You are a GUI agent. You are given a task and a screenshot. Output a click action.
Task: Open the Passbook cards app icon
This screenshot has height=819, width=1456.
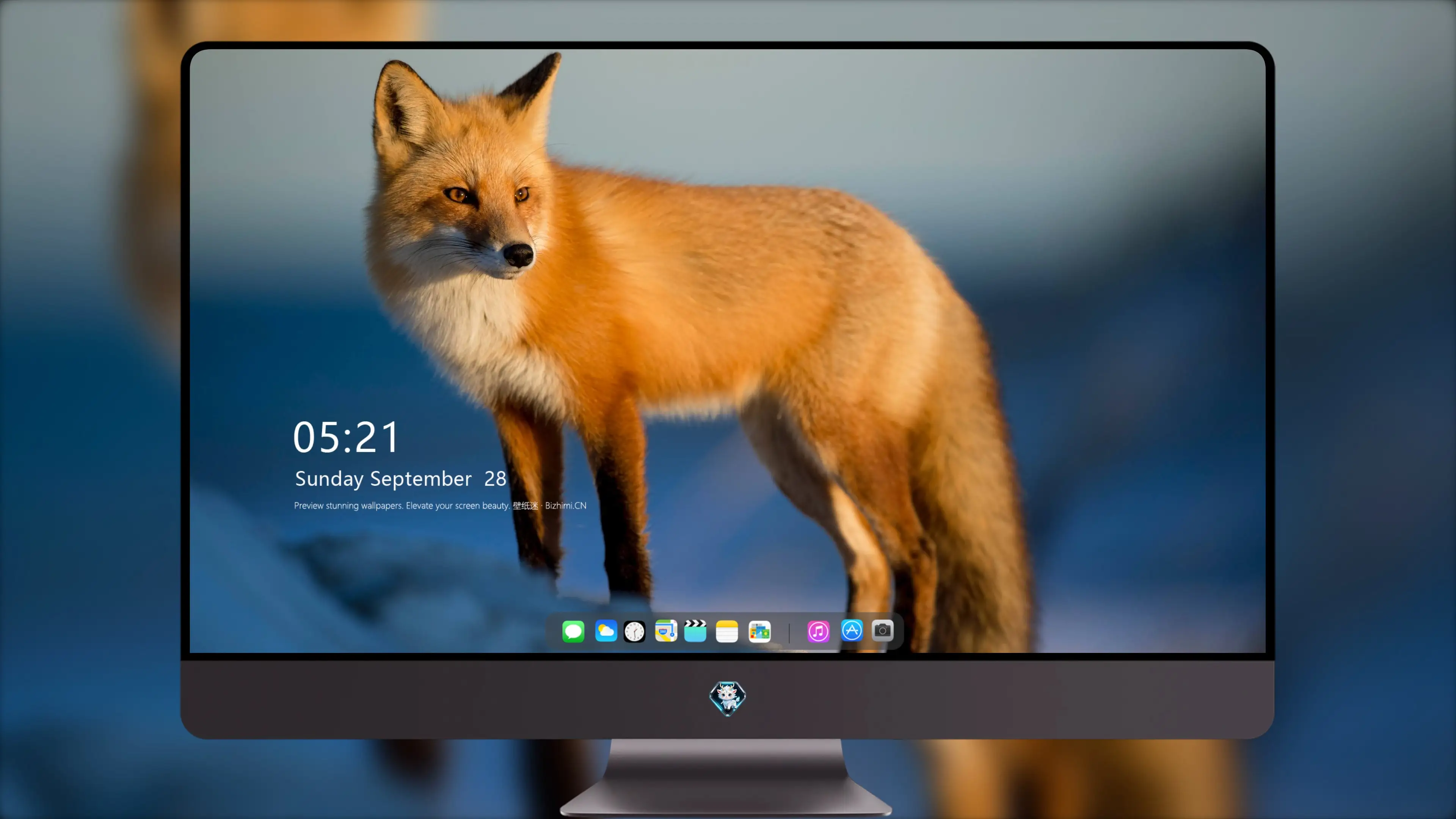759,631
